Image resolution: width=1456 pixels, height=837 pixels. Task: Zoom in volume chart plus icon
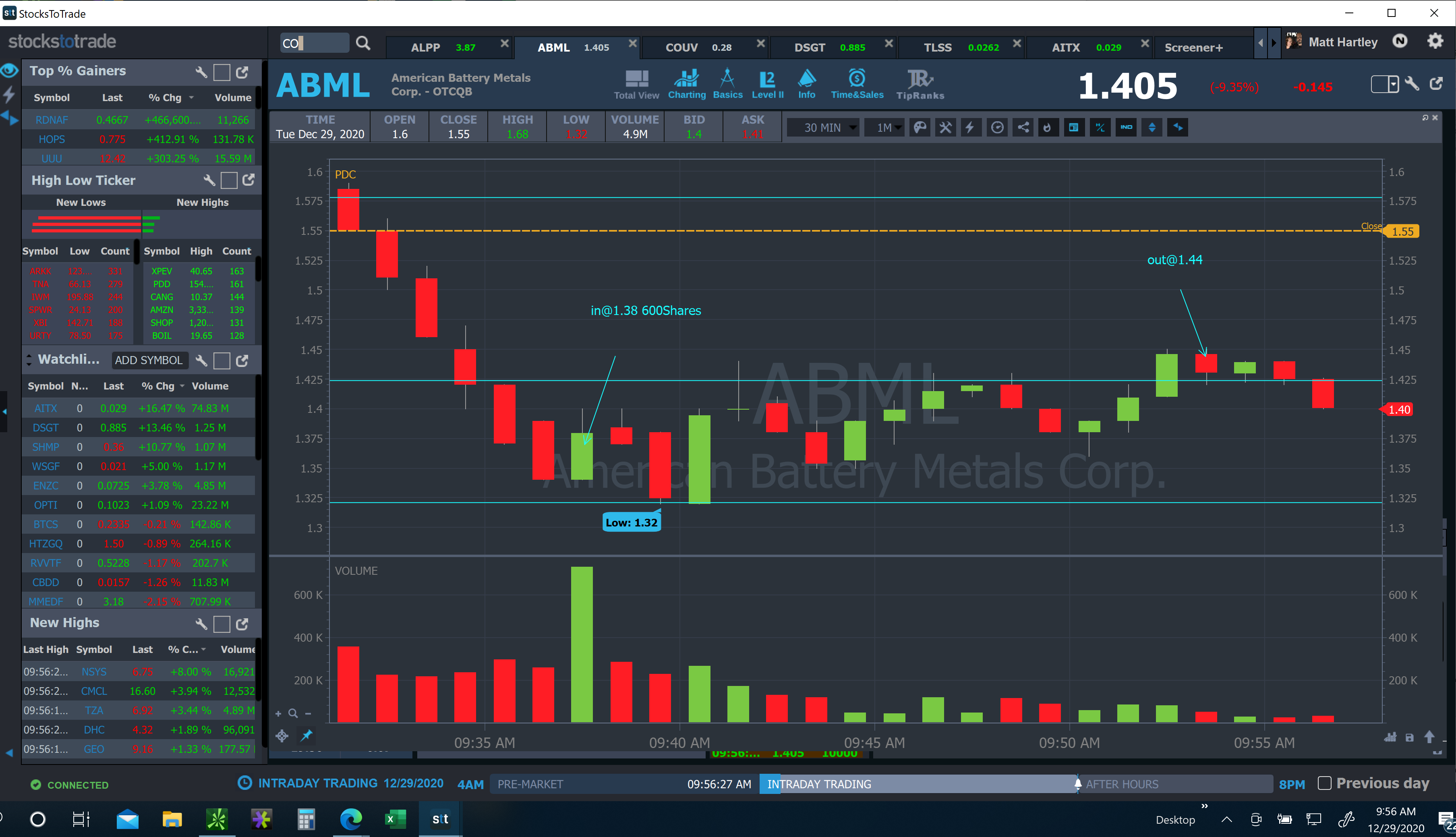278,713
